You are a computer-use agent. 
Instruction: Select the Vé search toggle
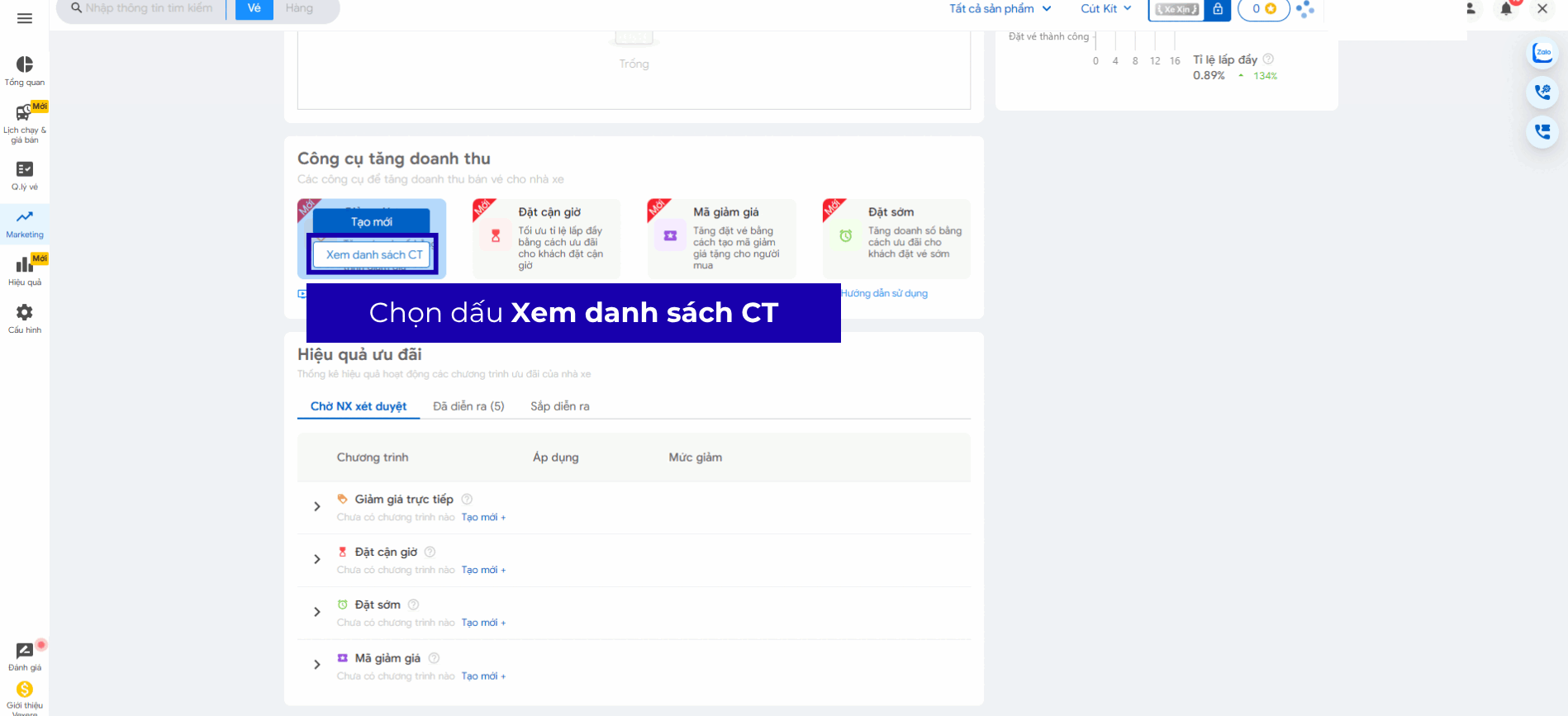(x=254, y=8)
